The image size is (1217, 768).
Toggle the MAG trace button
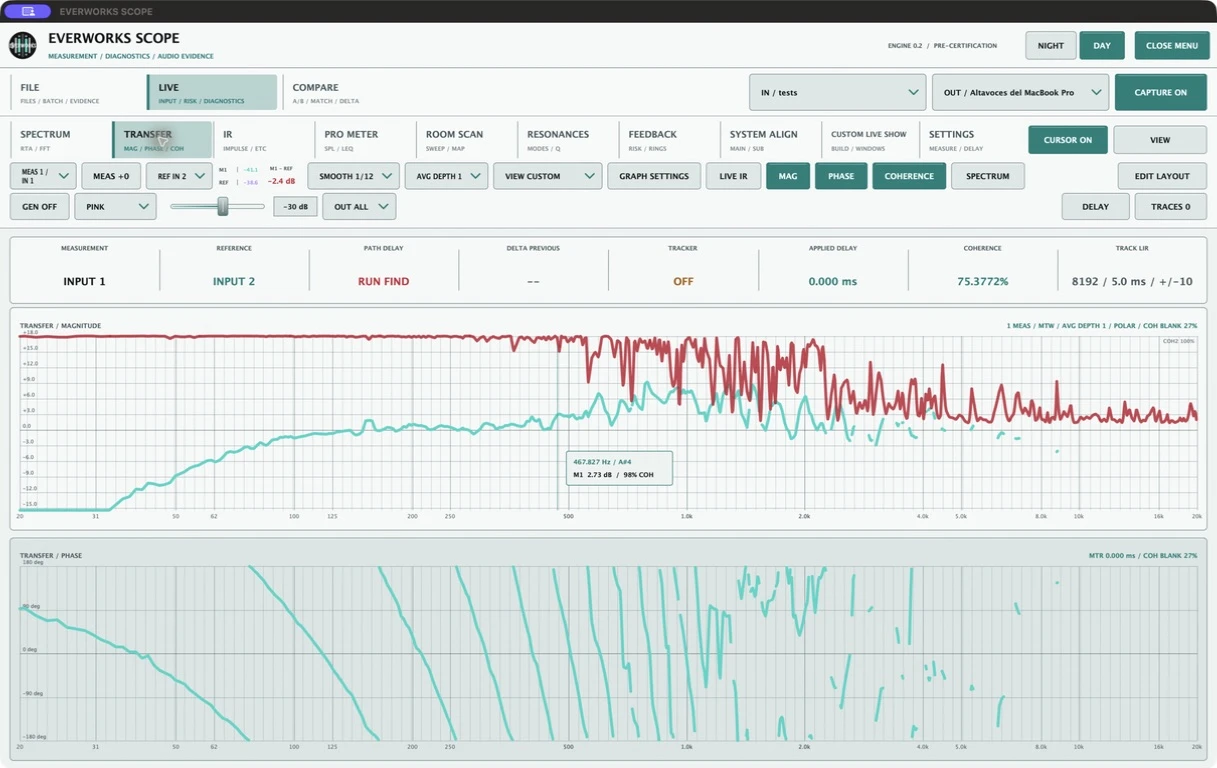tap(788, 176)
